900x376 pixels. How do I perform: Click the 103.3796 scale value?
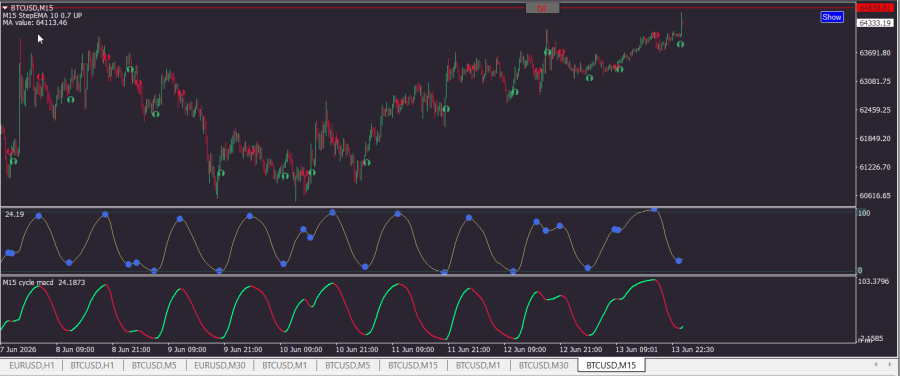pyautogui.click(x=873, y=281)
